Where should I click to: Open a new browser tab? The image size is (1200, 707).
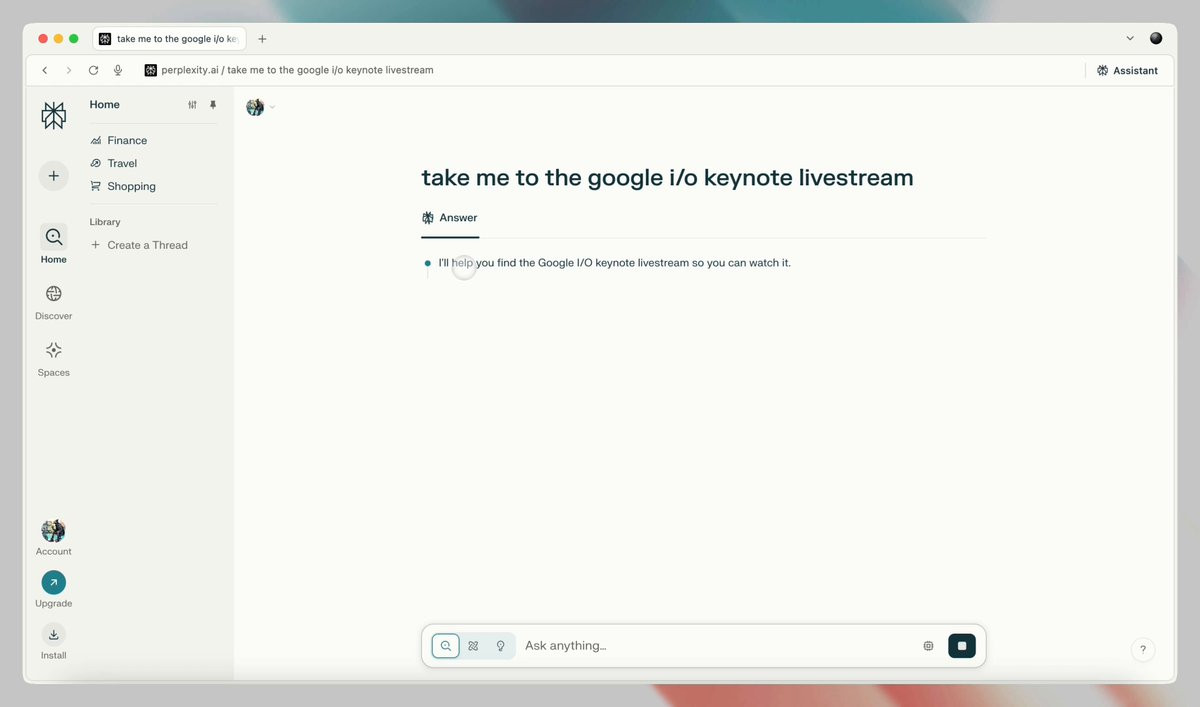(262, 39)
